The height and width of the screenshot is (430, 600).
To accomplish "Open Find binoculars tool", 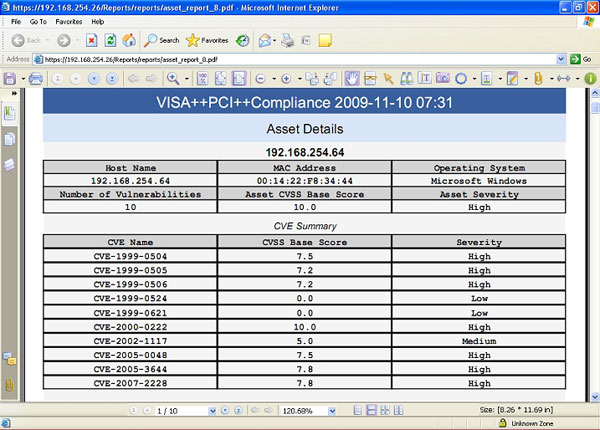I will pos(406,79).
